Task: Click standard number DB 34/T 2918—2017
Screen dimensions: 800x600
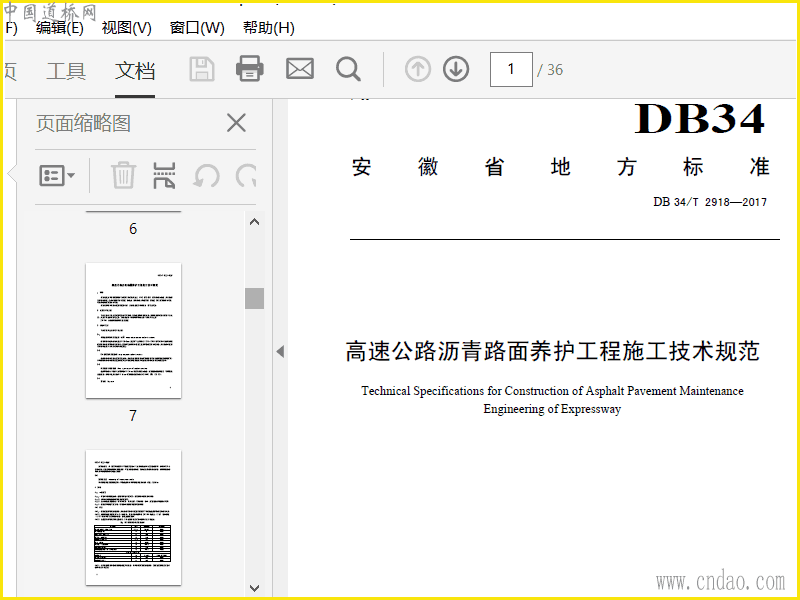Action: tap(710, 202)
